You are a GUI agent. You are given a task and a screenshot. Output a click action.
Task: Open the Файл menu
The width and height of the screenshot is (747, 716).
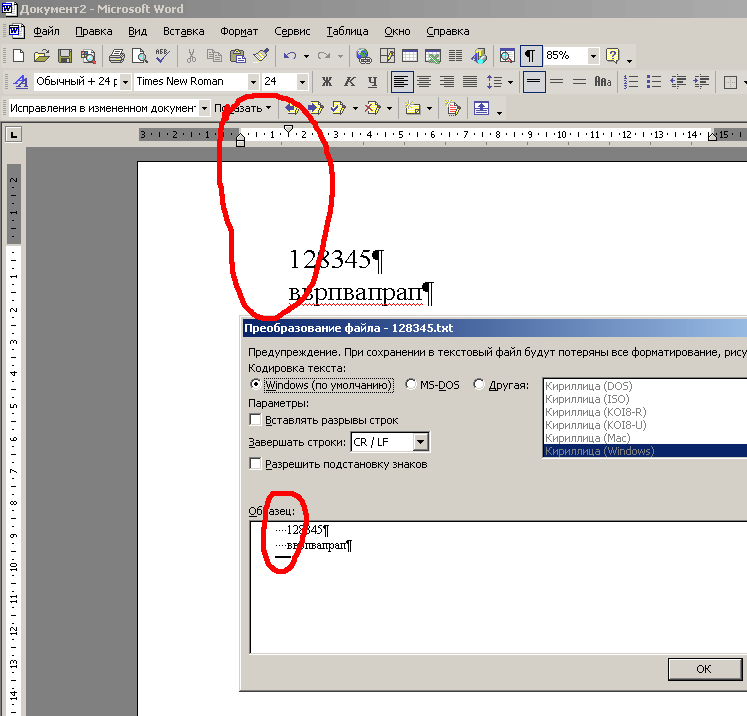tap(46, 31)
